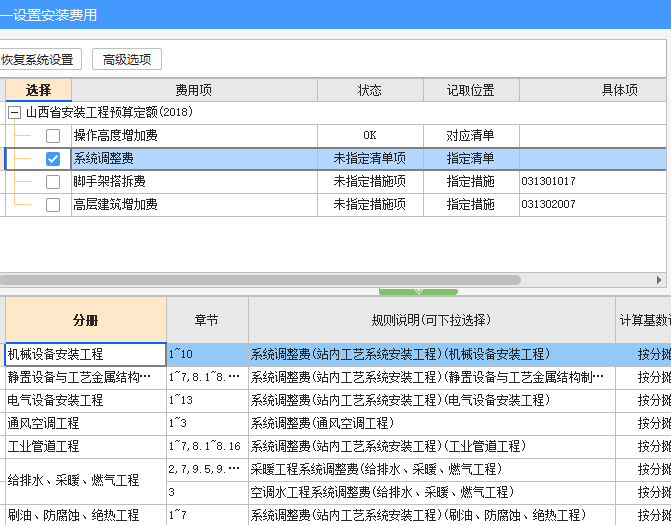Select the 给排水、采暖、燃气工程 cell
The width and height of the screenshot is (671, 525).
point(86,481)
